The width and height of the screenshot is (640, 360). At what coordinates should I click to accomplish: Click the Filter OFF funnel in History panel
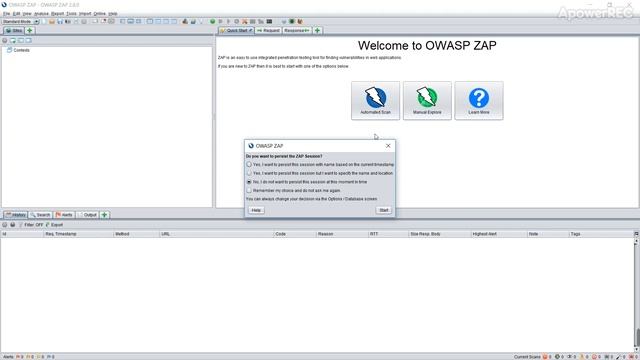click(x=31, y=225)
